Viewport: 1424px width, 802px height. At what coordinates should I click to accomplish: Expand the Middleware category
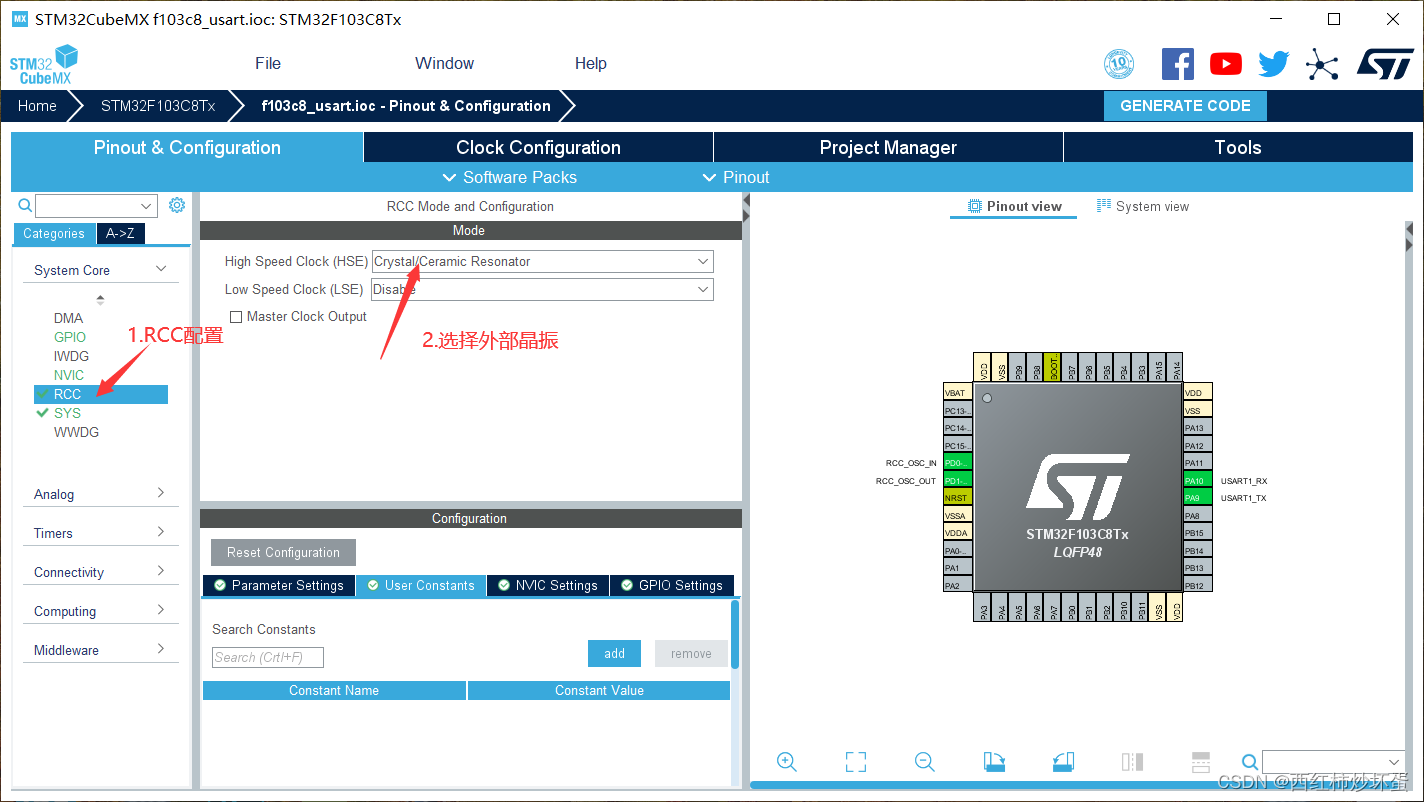(101, 650)
